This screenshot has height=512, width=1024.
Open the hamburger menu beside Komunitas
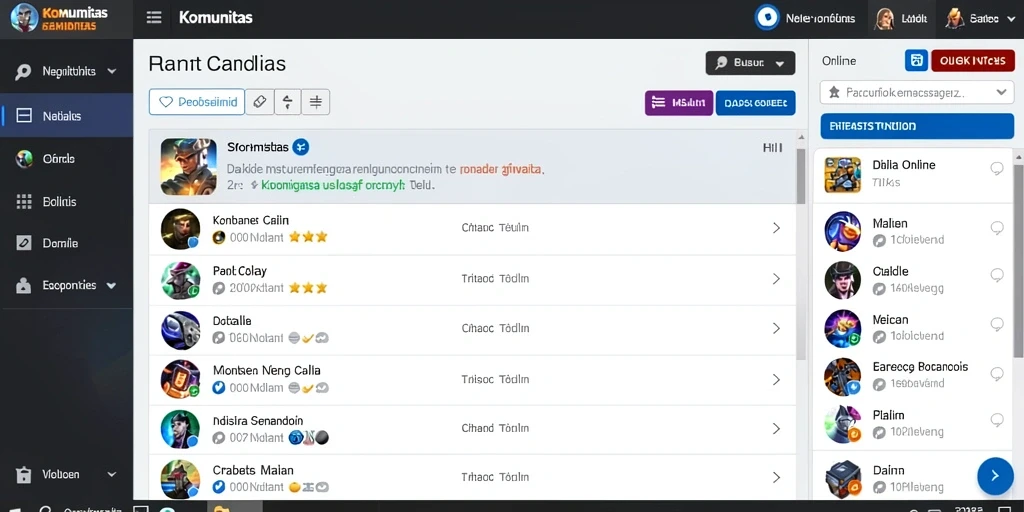click(x=154, y=18)
